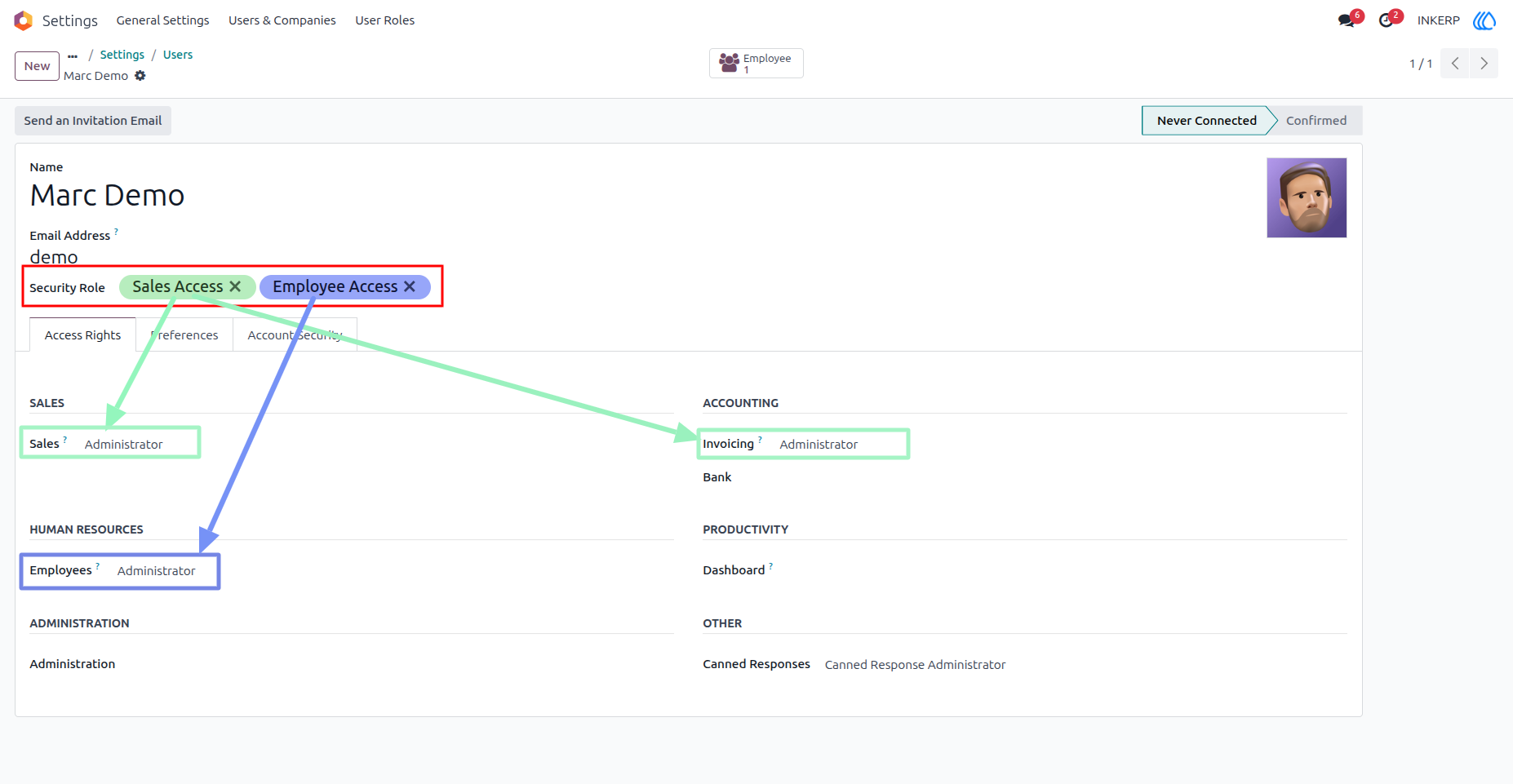1513x784 pixels.
Task: Remove the Sales Access tag
Action: pyautogui.click(x=235, y=286)
